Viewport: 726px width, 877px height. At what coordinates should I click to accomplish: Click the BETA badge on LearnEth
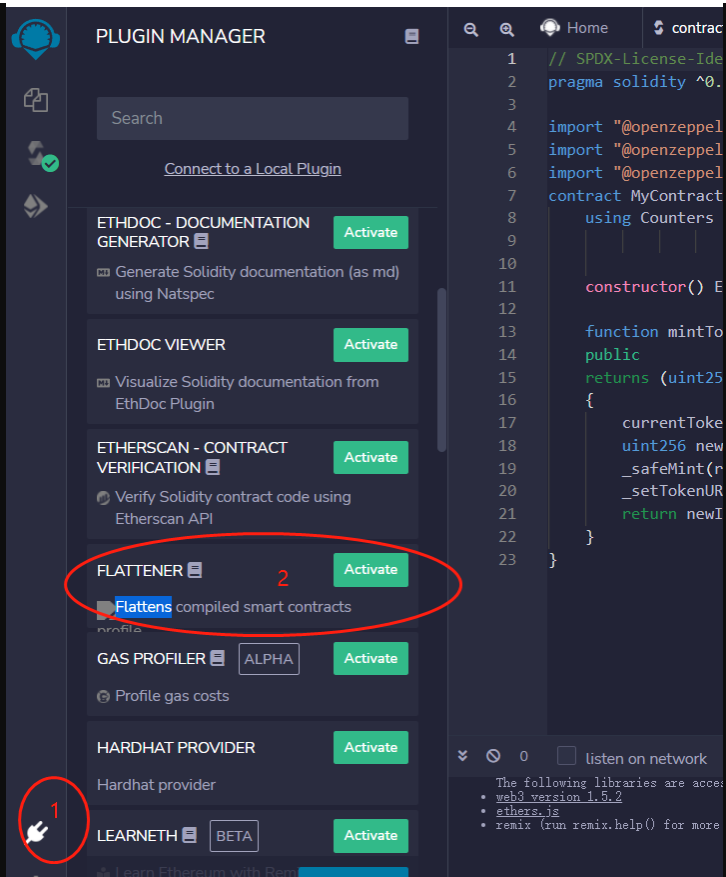[234, 836]
